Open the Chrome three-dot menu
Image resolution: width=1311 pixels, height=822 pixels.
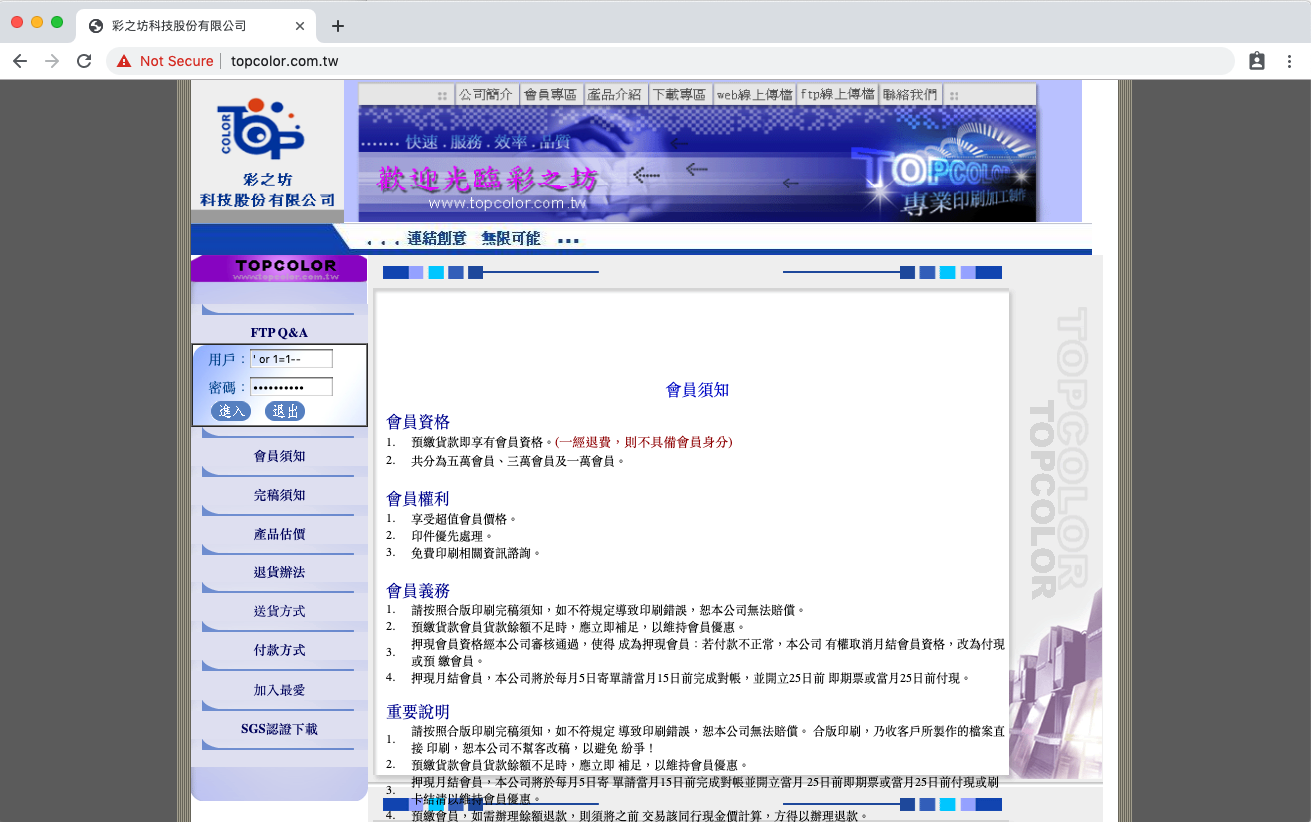pyautogui.click(x=1290, y=61)
